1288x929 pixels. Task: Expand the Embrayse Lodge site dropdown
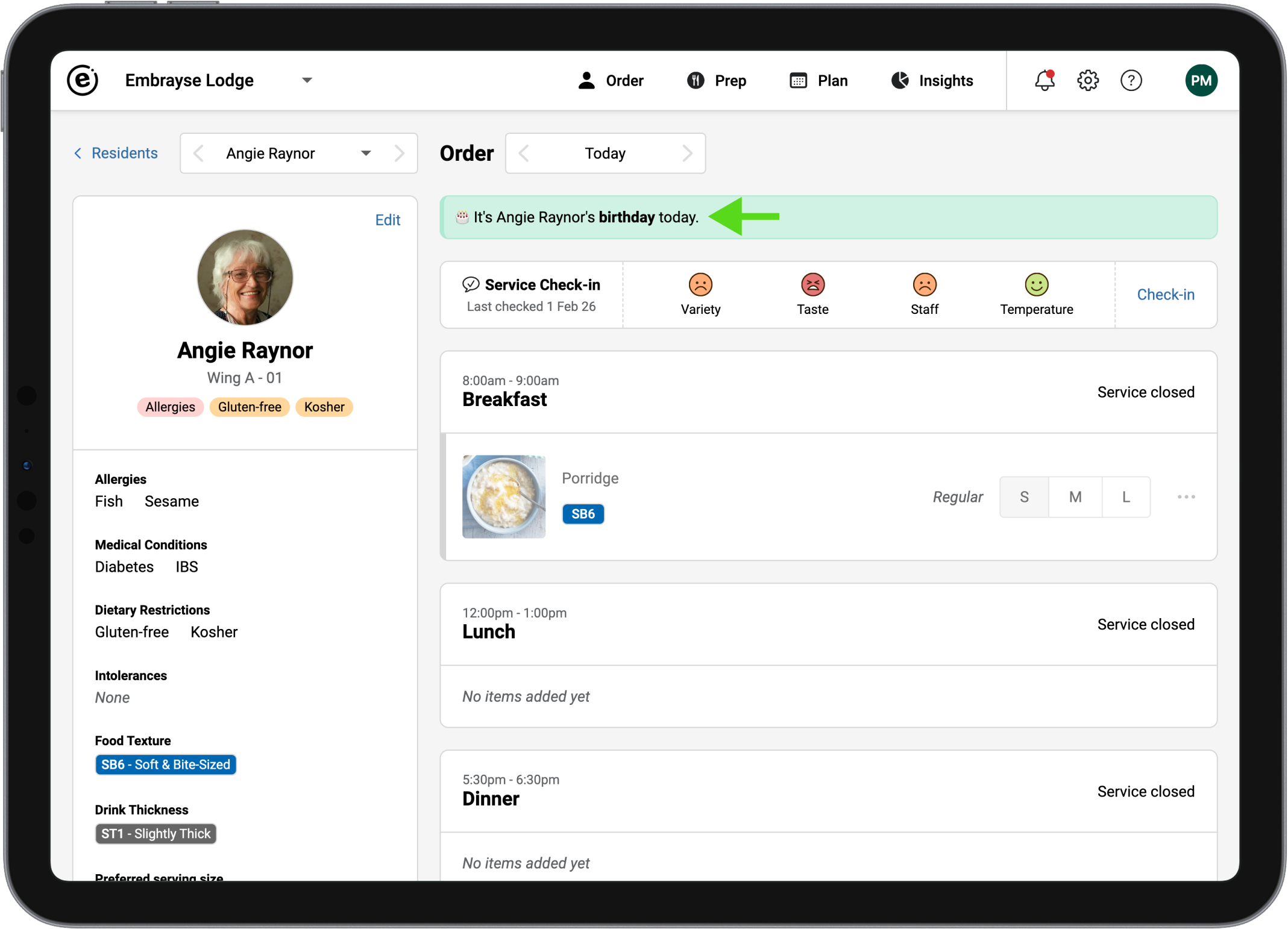point(307,80)
